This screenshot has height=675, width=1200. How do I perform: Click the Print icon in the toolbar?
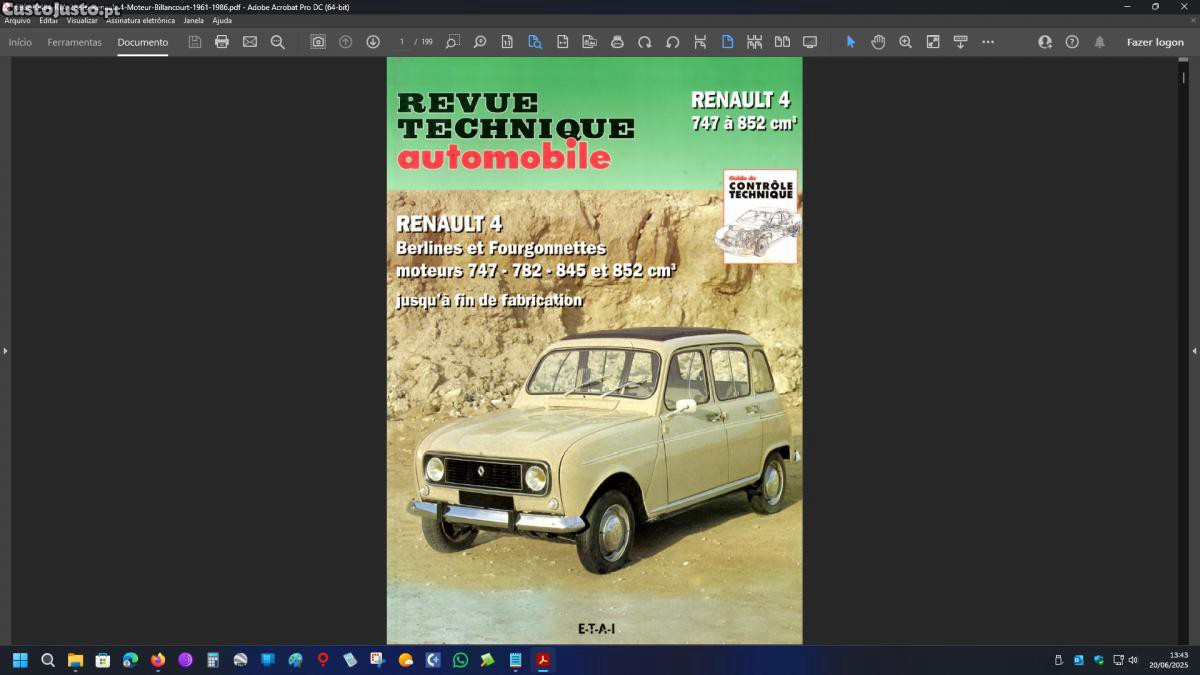222,42
